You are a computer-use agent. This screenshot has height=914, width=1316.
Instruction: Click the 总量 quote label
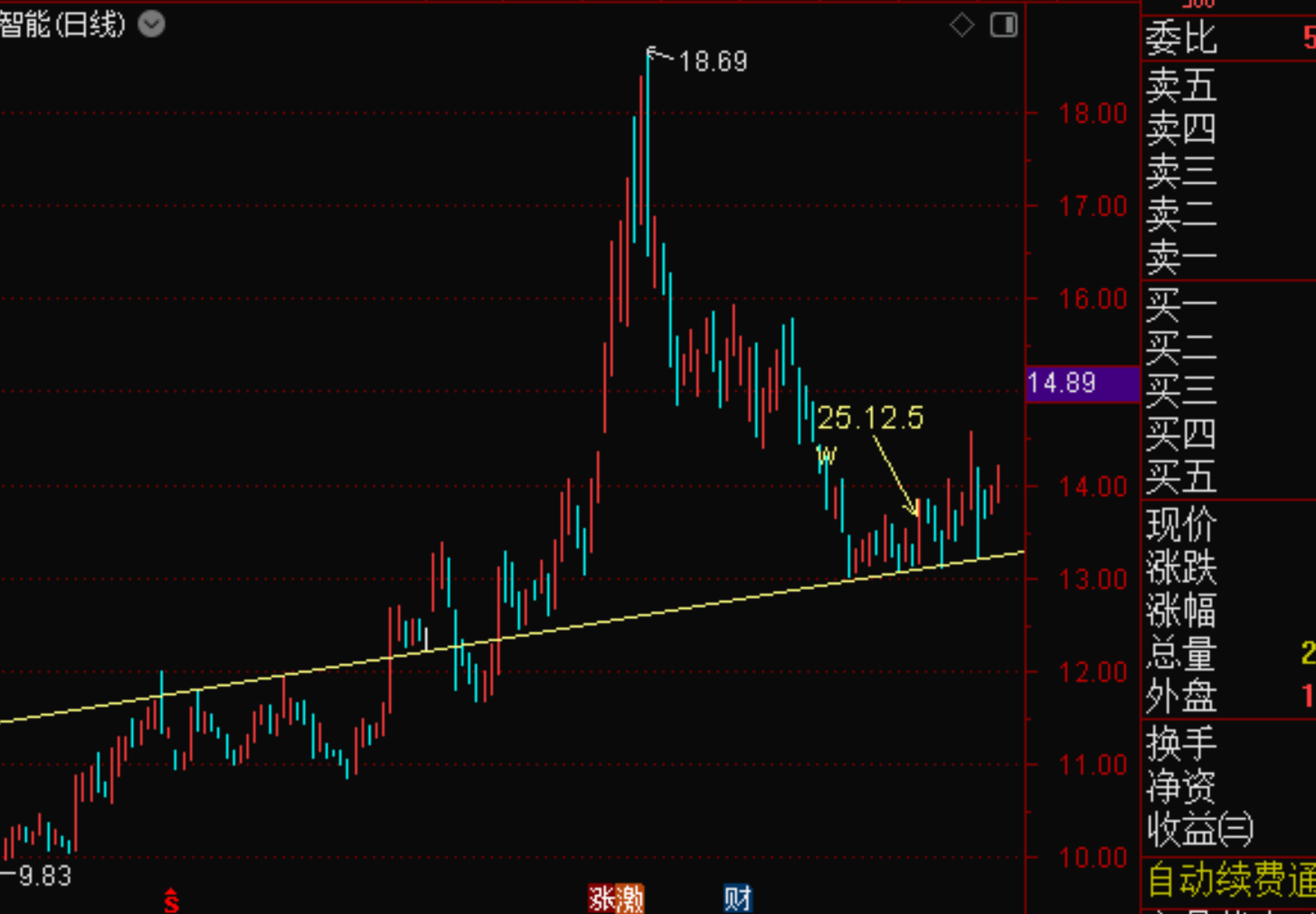point(1181,653)
